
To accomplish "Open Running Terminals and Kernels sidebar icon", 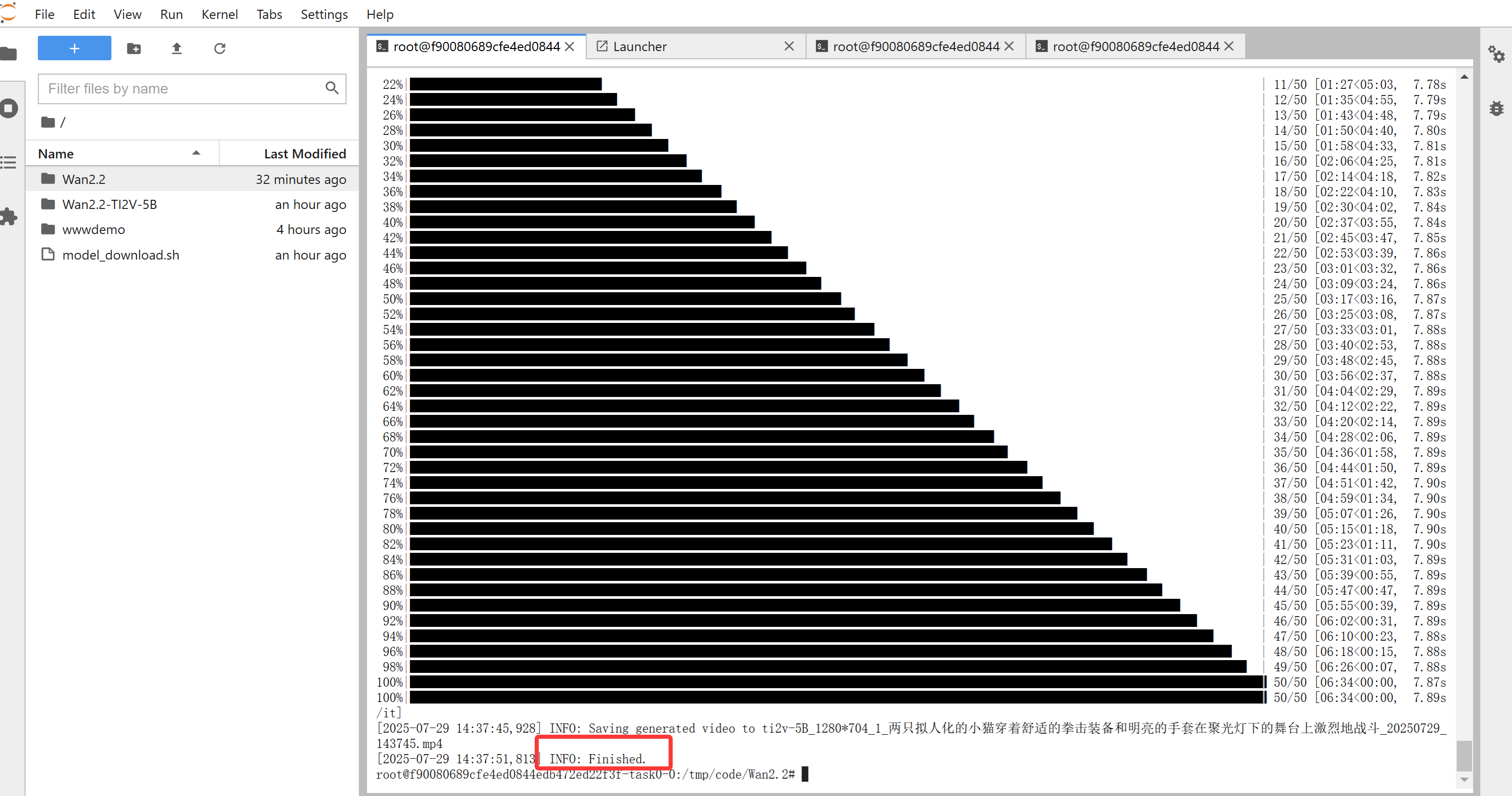I will coord(8,108).
